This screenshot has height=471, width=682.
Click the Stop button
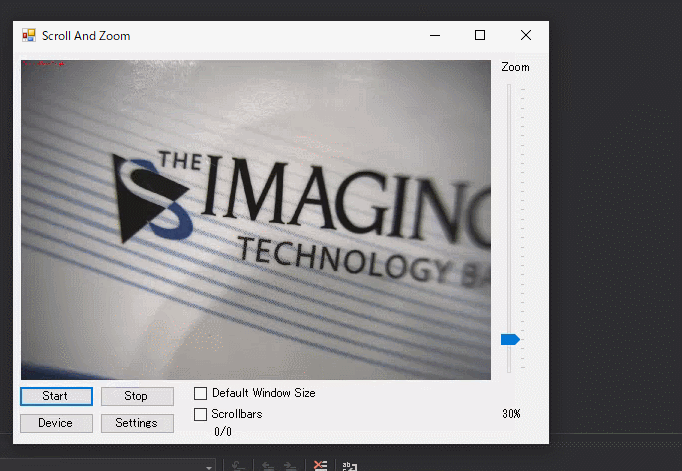tap(137, 396)
